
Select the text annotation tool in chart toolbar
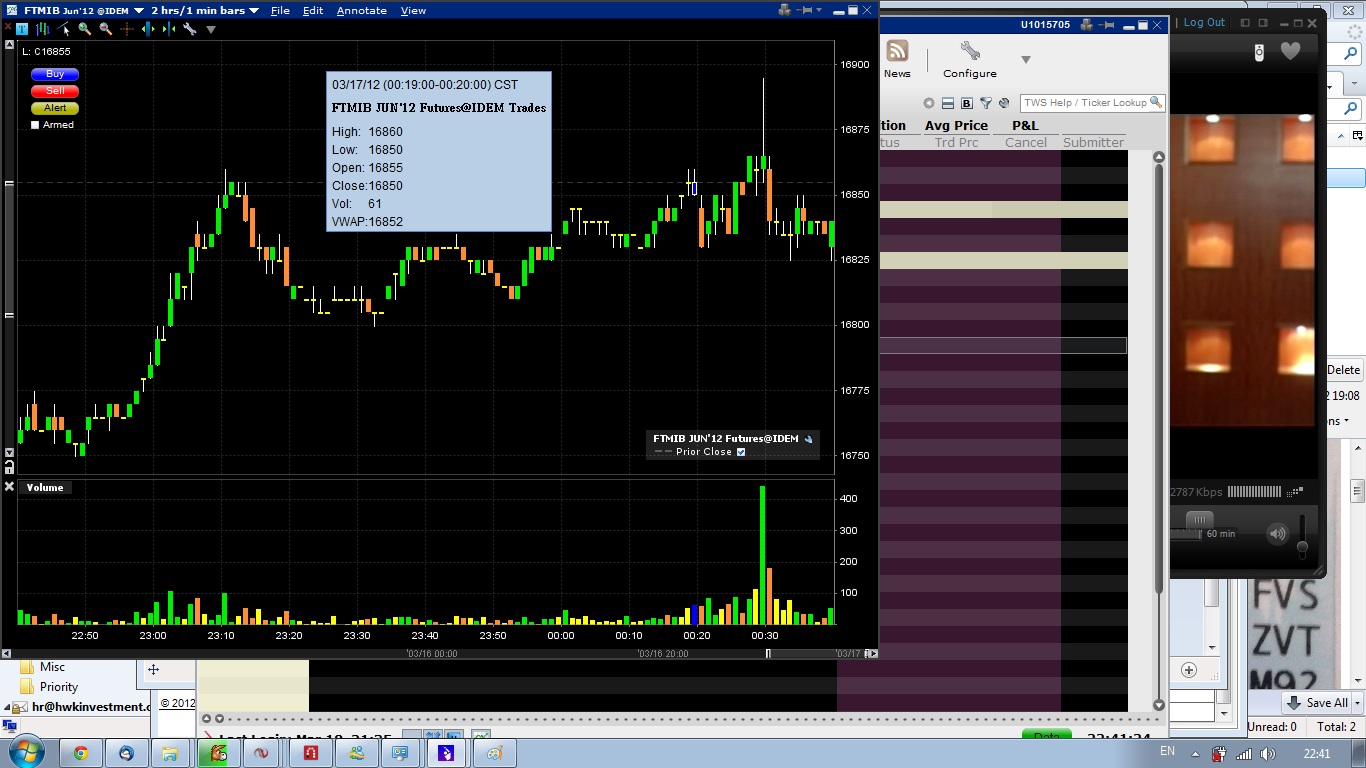point(23,29)
